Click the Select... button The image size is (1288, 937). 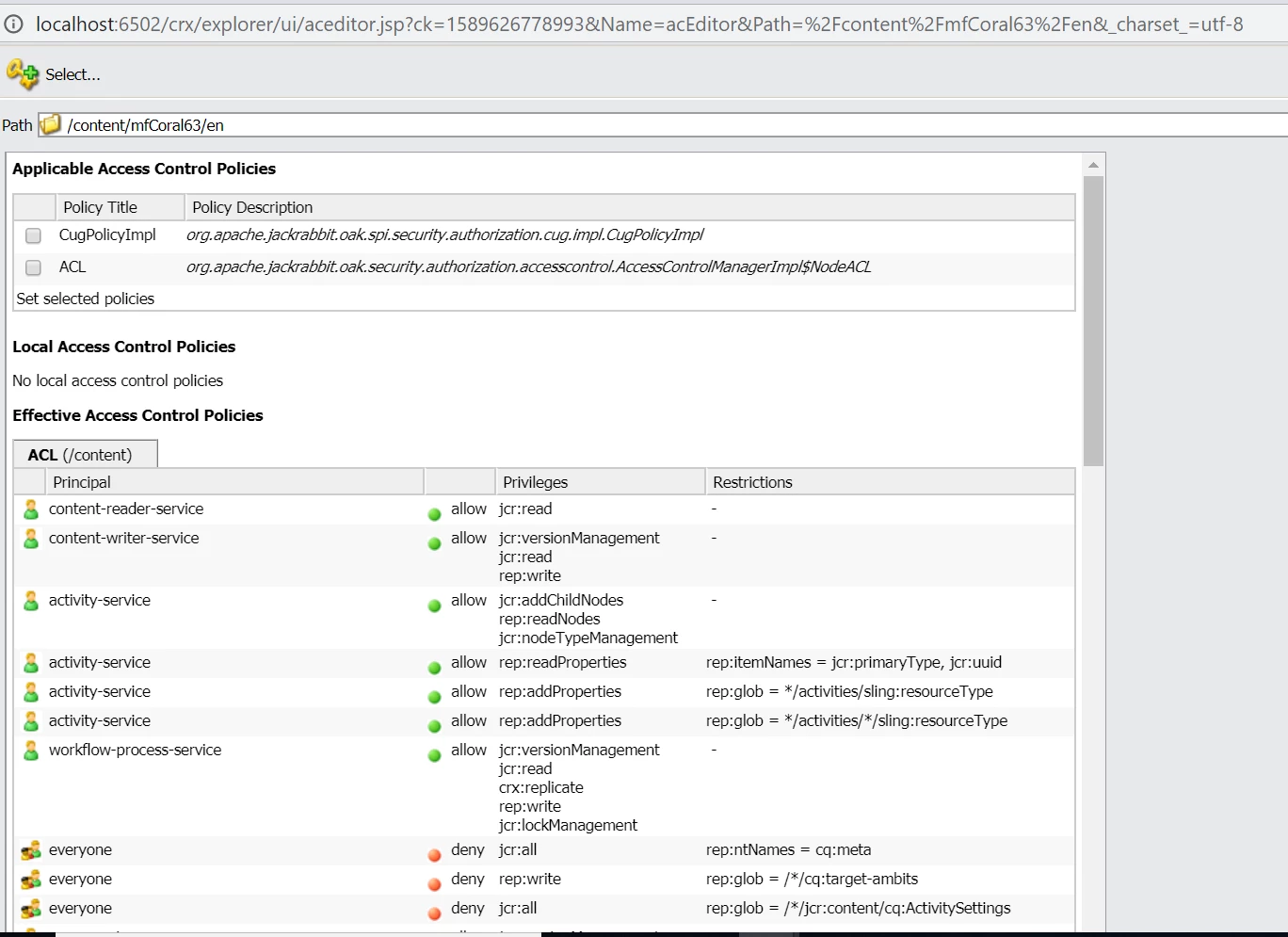[x=72, y=74]
